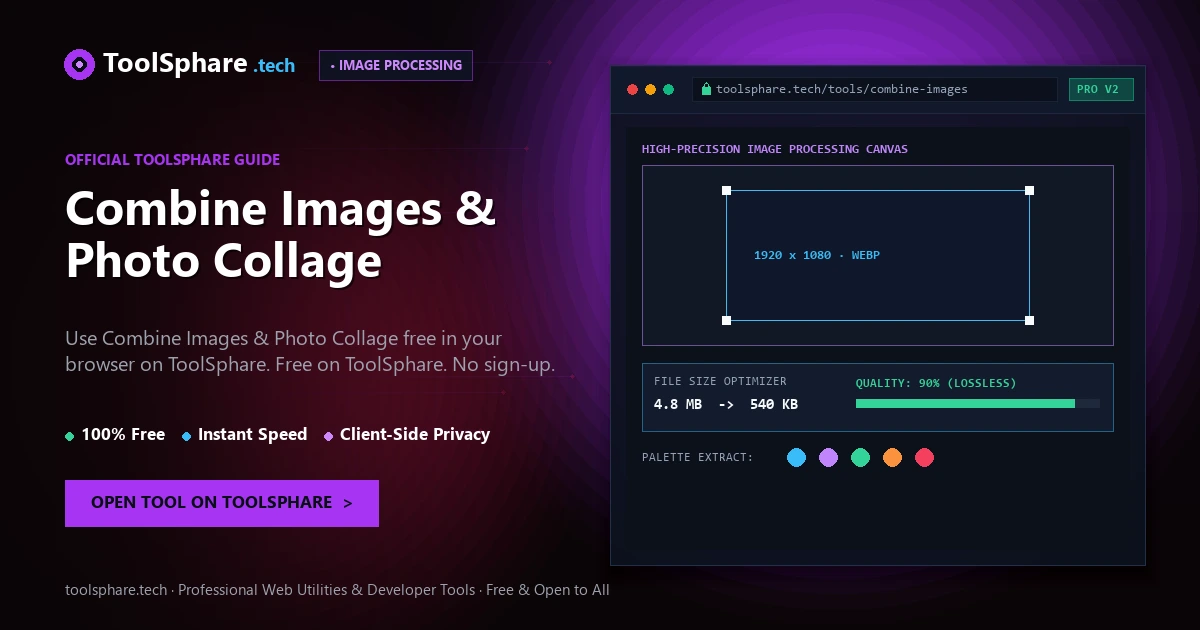Click the yellow window dot in mockup
The width and height of the screenshot is (1200, 630).
pos(650,89)
